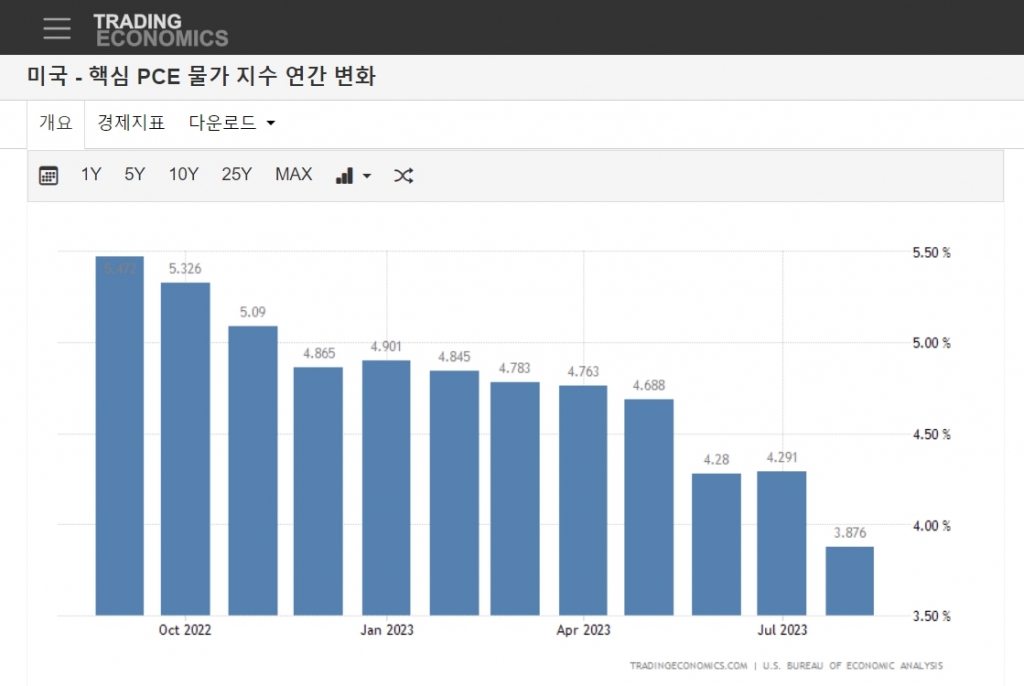Open the hamburger navigation menu

[57, 28]
